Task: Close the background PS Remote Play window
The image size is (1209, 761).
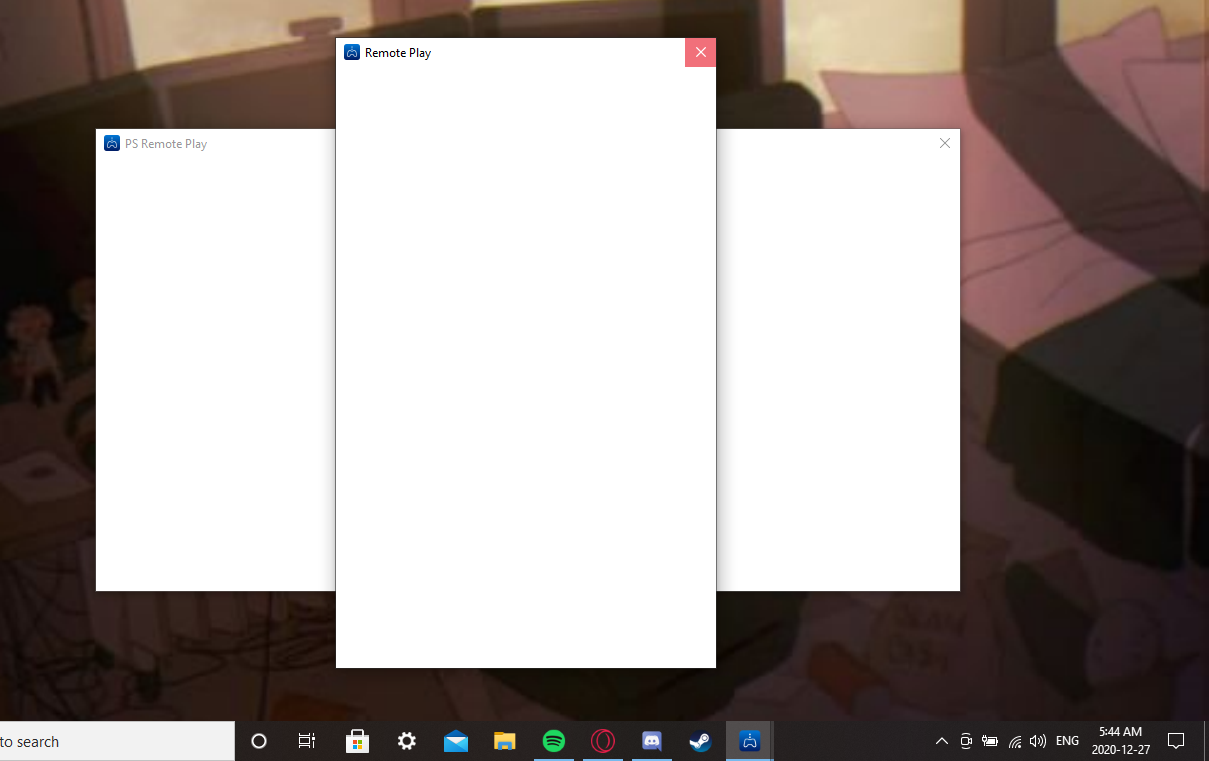Action: [945, 143]
